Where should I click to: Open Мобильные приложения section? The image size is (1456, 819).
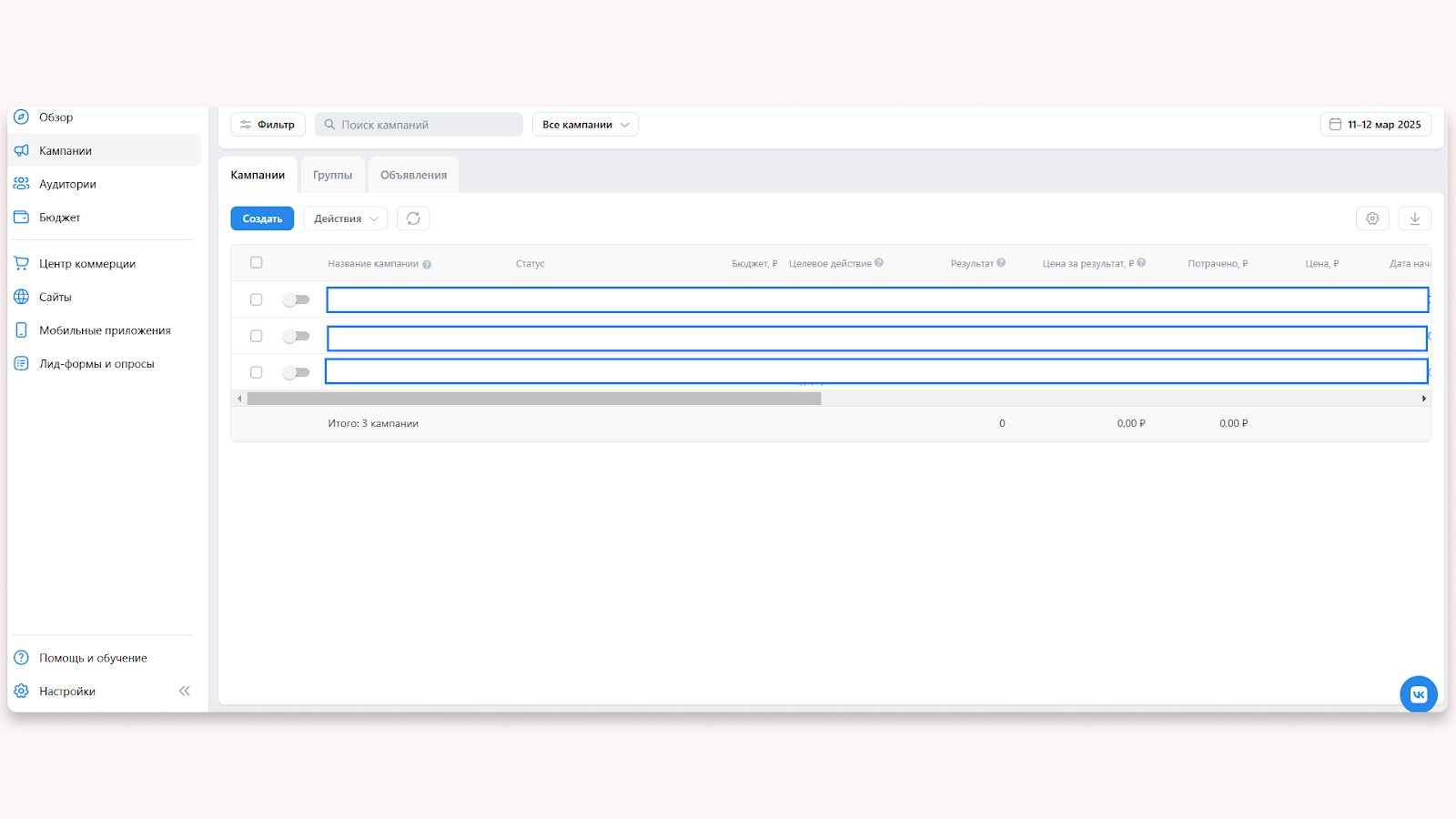[x=105, y=330]
